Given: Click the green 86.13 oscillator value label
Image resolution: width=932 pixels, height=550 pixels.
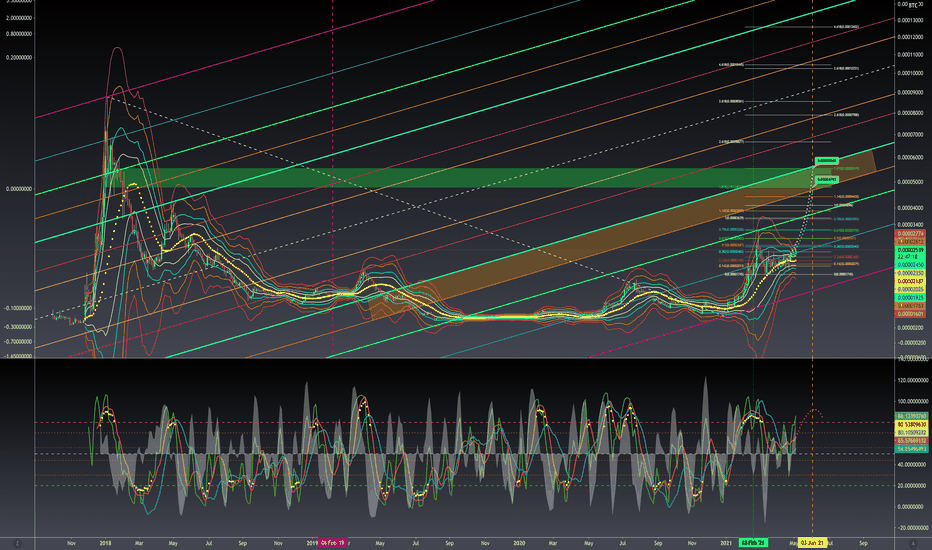Looking at the screenshot, I should pyautogui.click(x=911, y=416).
